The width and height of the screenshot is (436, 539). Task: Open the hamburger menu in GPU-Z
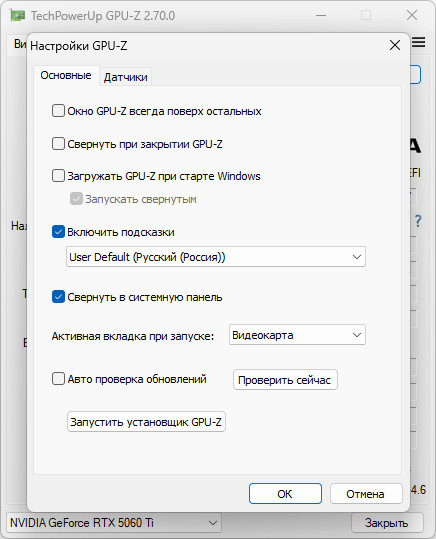point(418,42)
